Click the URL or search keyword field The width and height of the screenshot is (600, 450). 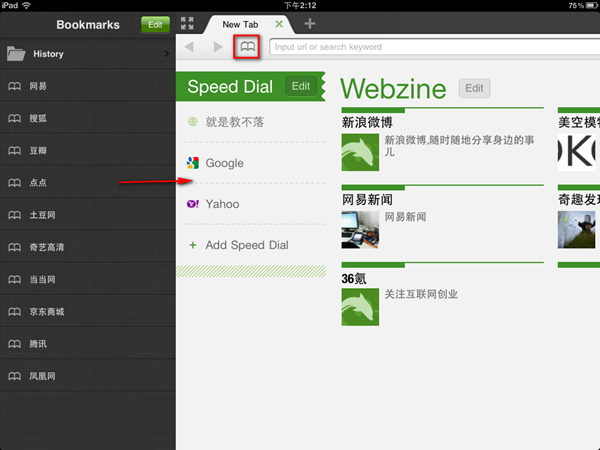[x=435, y=47]
